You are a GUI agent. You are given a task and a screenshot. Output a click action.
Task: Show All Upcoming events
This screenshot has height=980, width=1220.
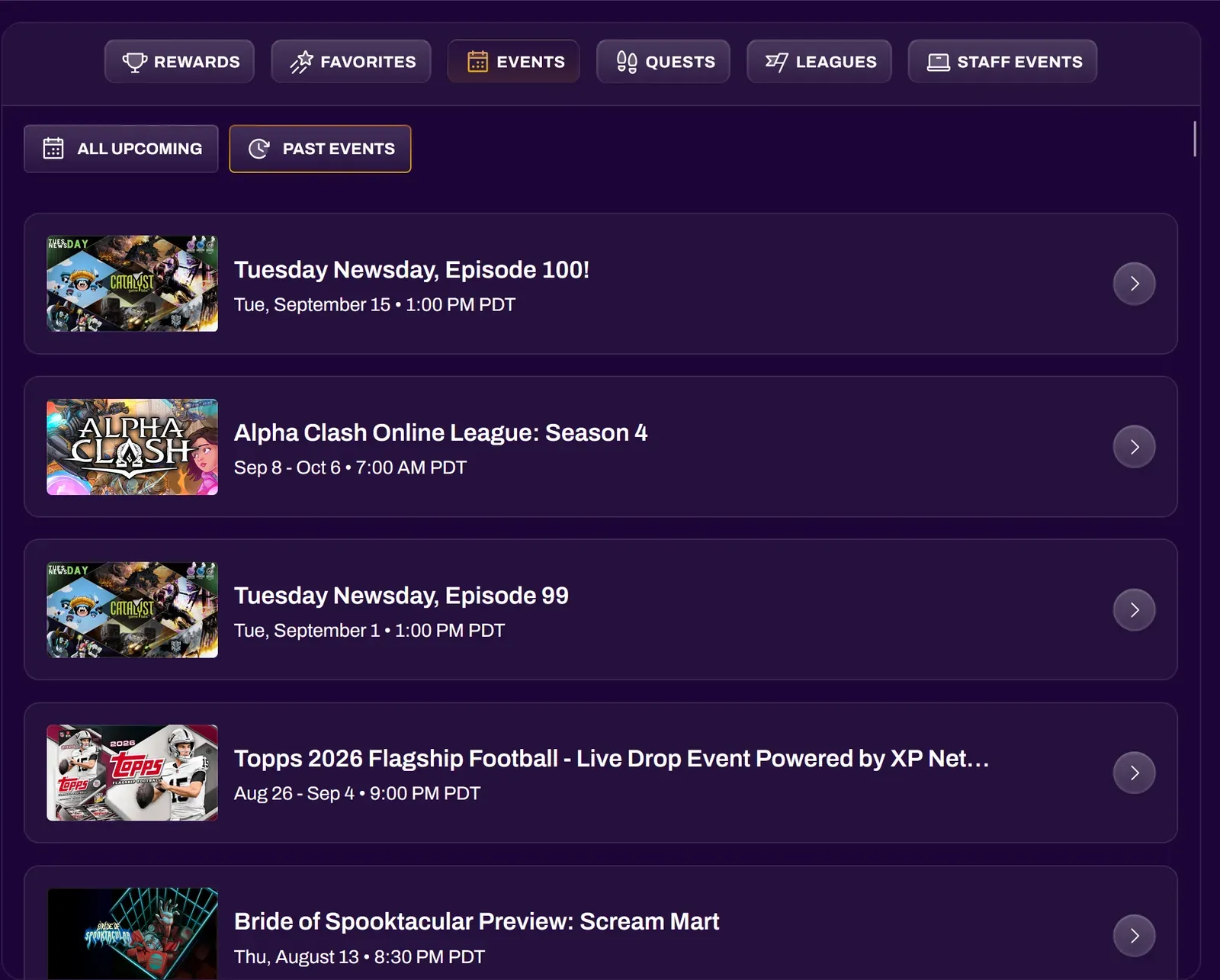(x=121, y=149)
